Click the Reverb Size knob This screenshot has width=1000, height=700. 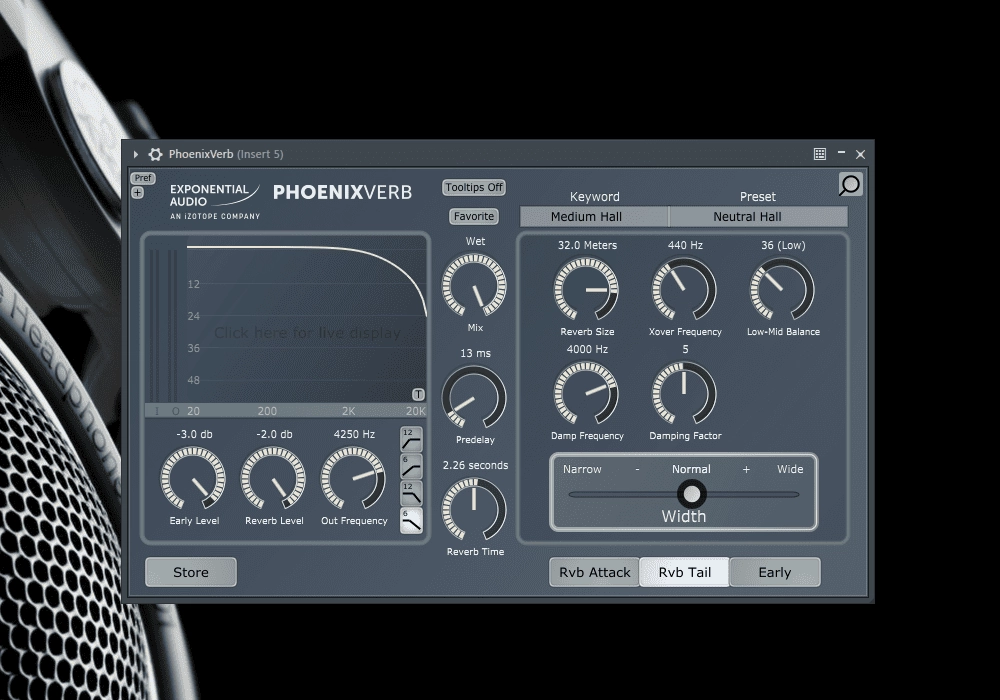coord(586,289)
